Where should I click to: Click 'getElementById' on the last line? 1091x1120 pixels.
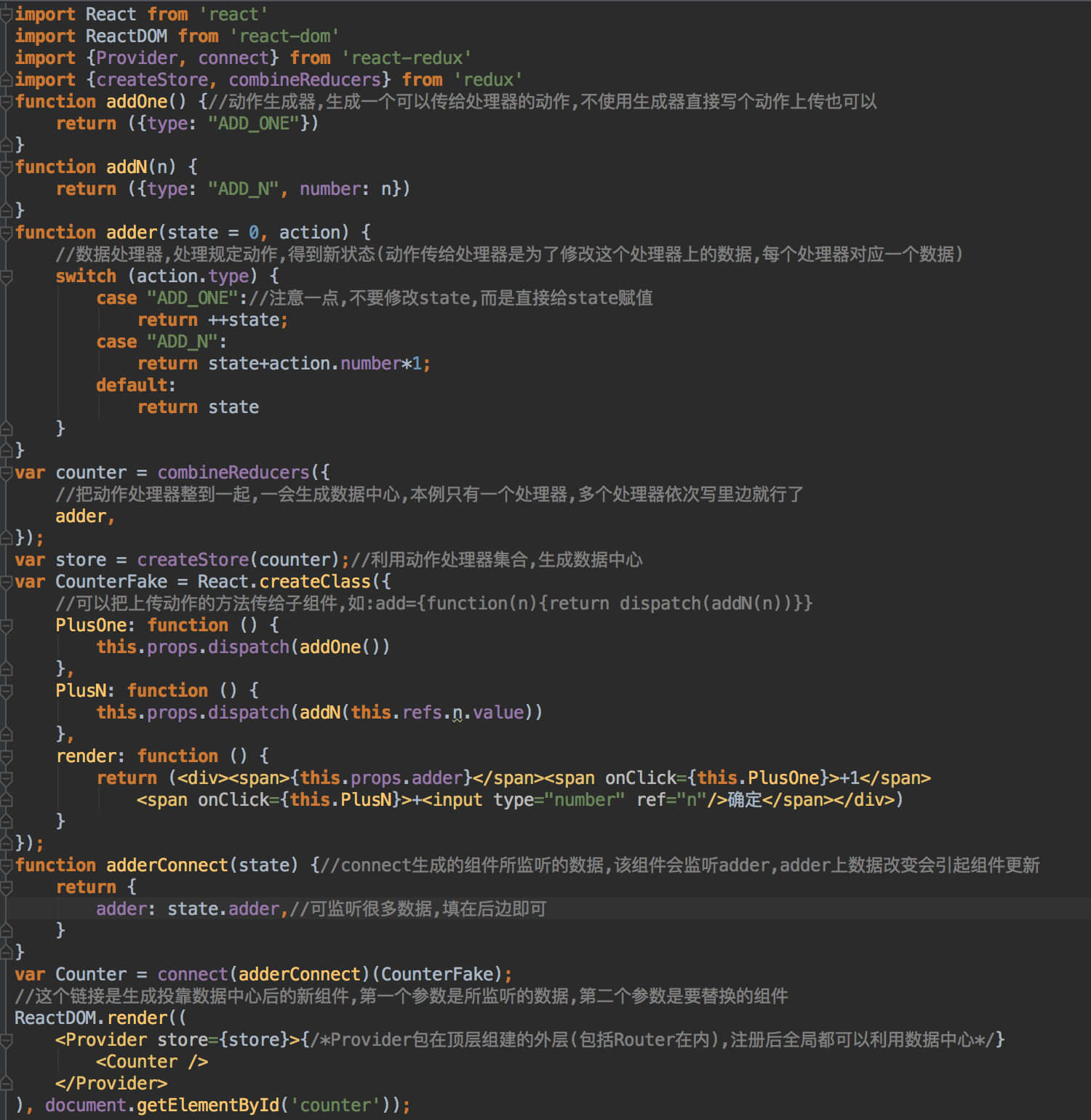click(x=208, y=1105)
